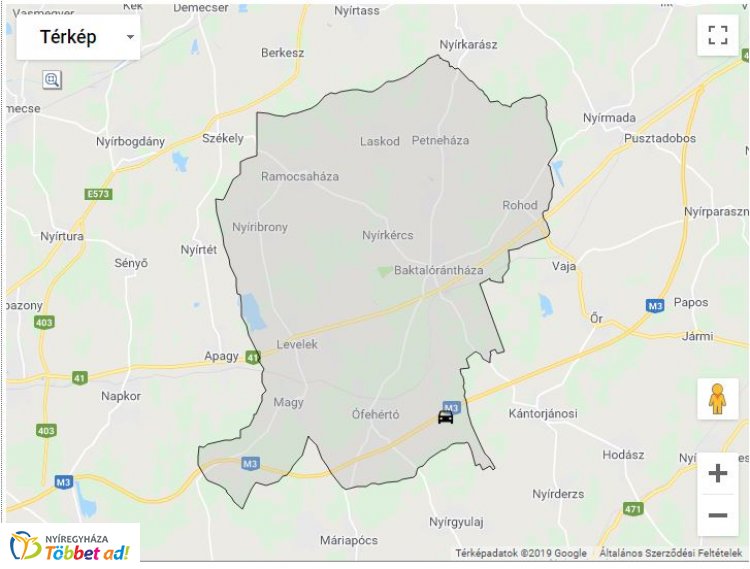Image resolution: width=750 pixels, height=569 pixels.
Task: Zoom out with the minus button
Action: click(x=717, y=515)
